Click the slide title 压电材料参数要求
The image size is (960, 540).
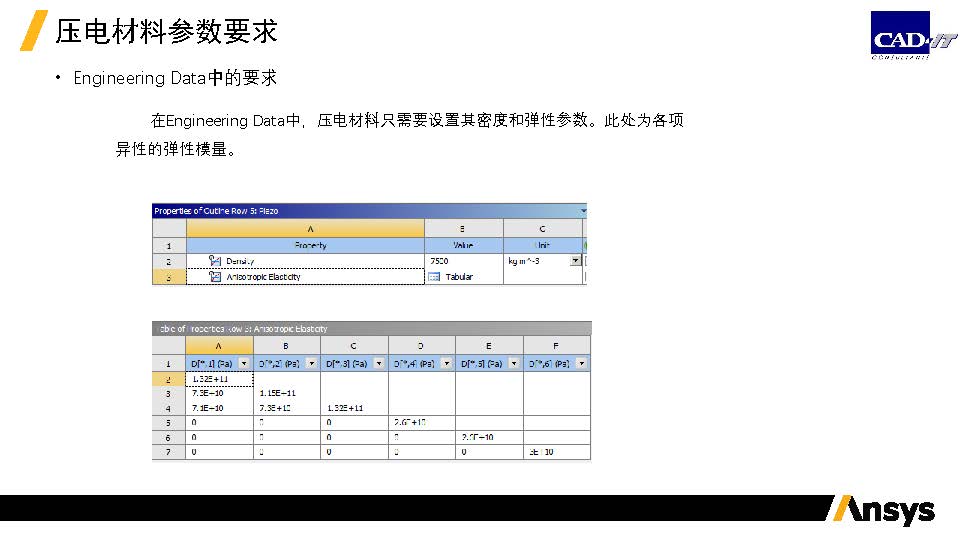(167, 31)
